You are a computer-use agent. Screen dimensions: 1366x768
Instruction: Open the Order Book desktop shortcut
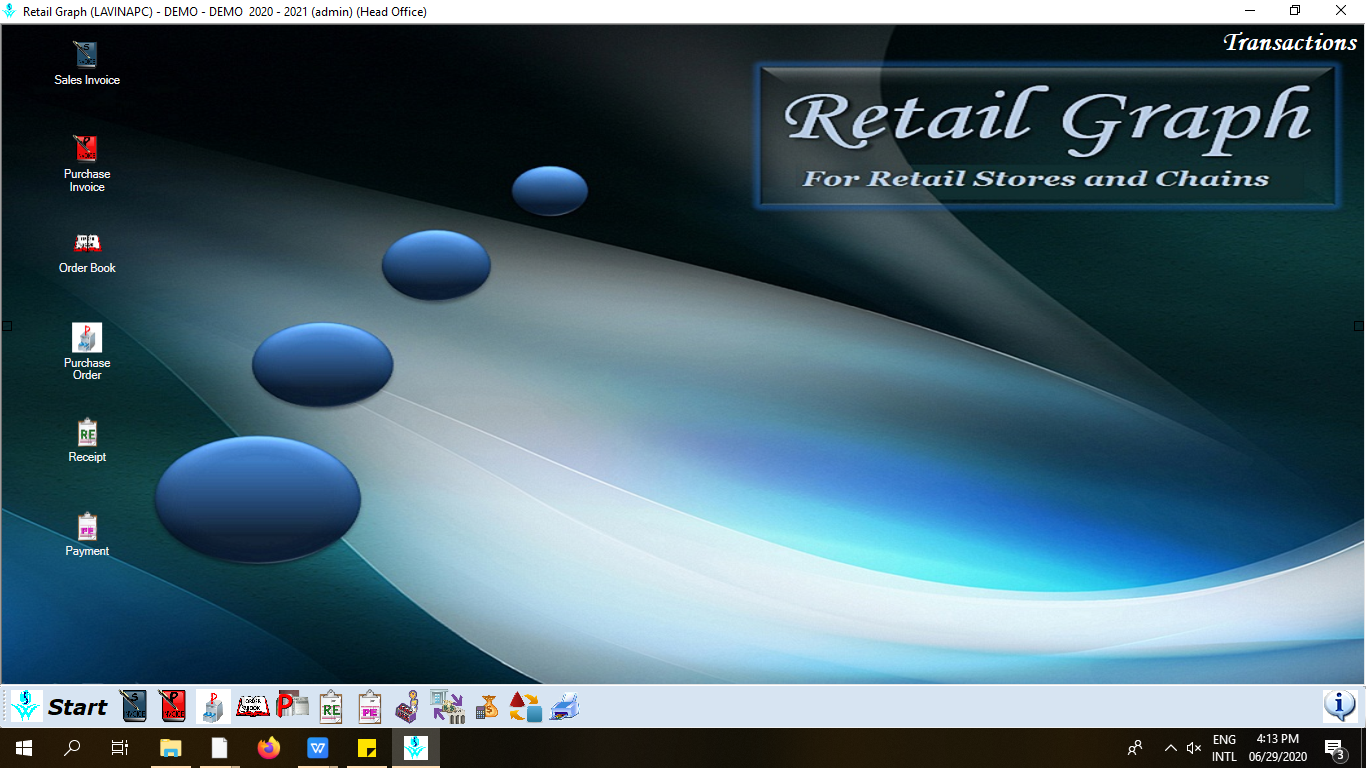click(87, 252)
